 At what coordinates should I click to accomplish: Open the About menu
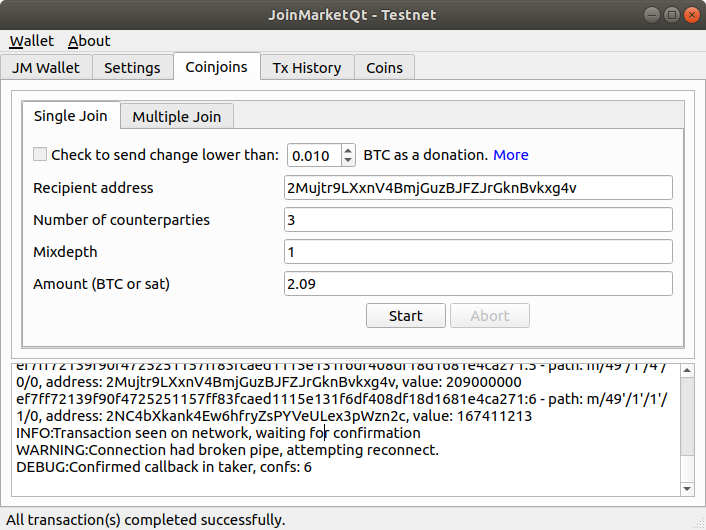89,41
